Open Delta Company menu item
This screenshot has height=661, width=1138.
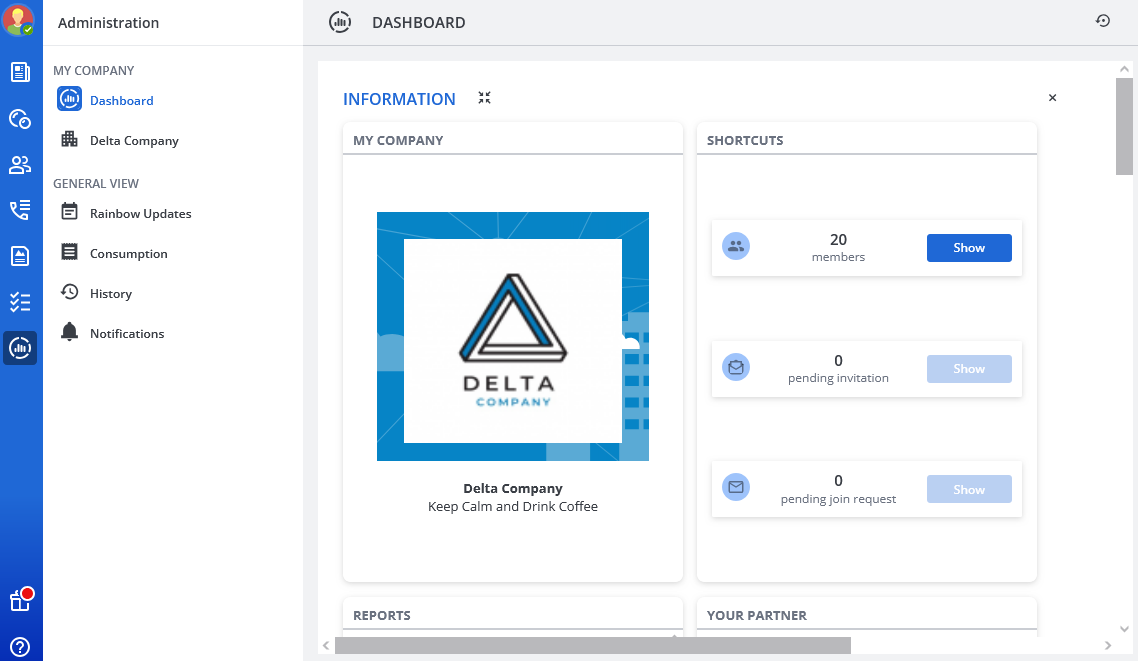pos(134,141)
